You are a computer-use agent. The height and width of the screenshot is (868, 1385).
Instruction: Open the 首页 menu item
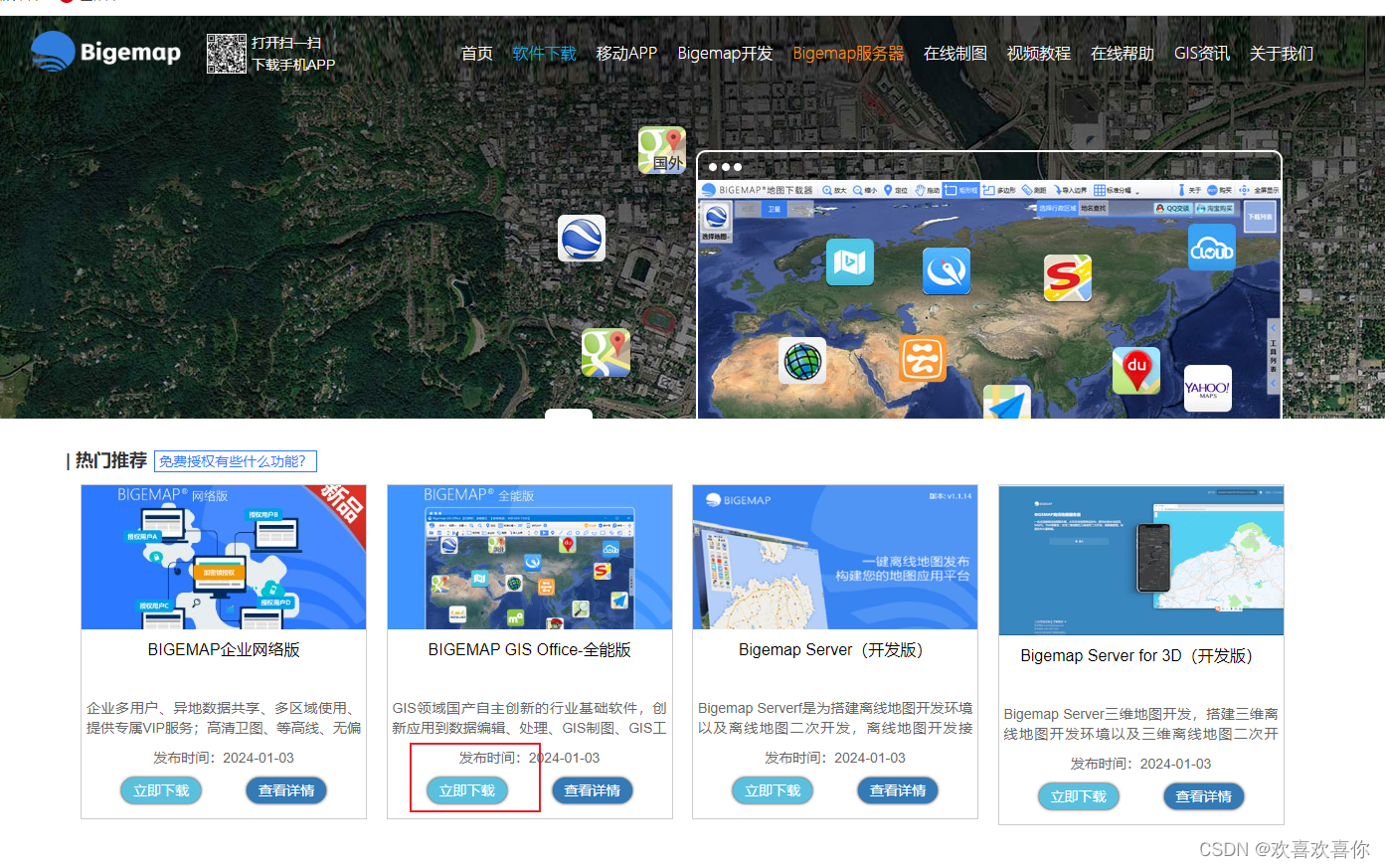(477, 54)
